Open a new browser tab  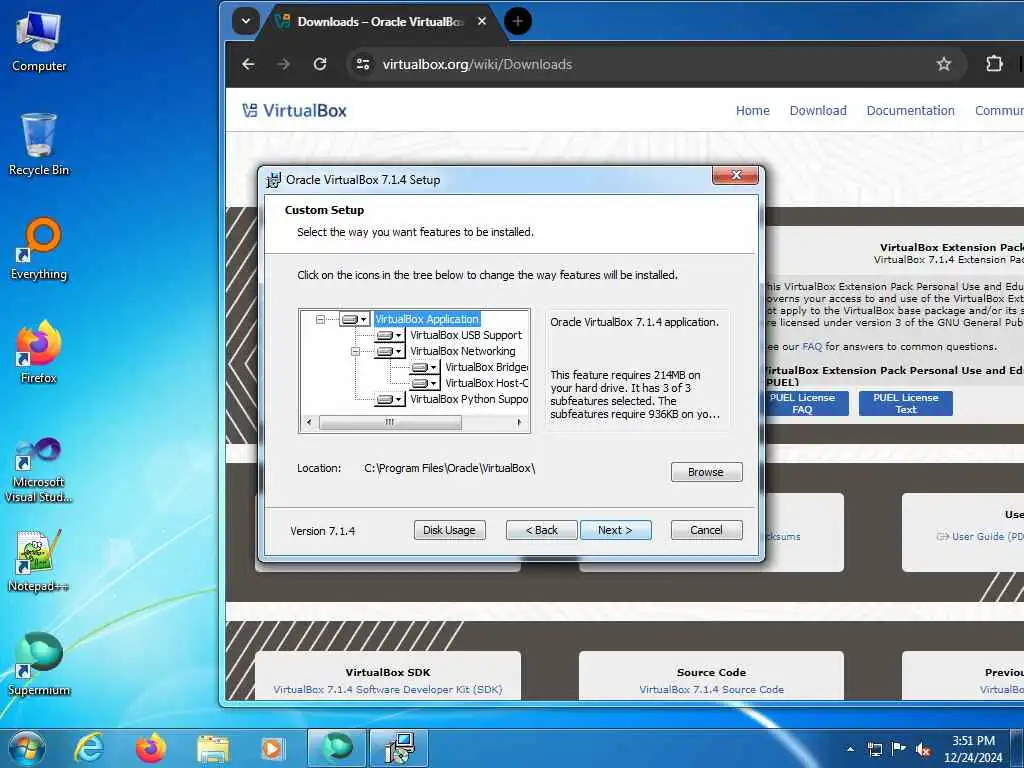(518, 21)
